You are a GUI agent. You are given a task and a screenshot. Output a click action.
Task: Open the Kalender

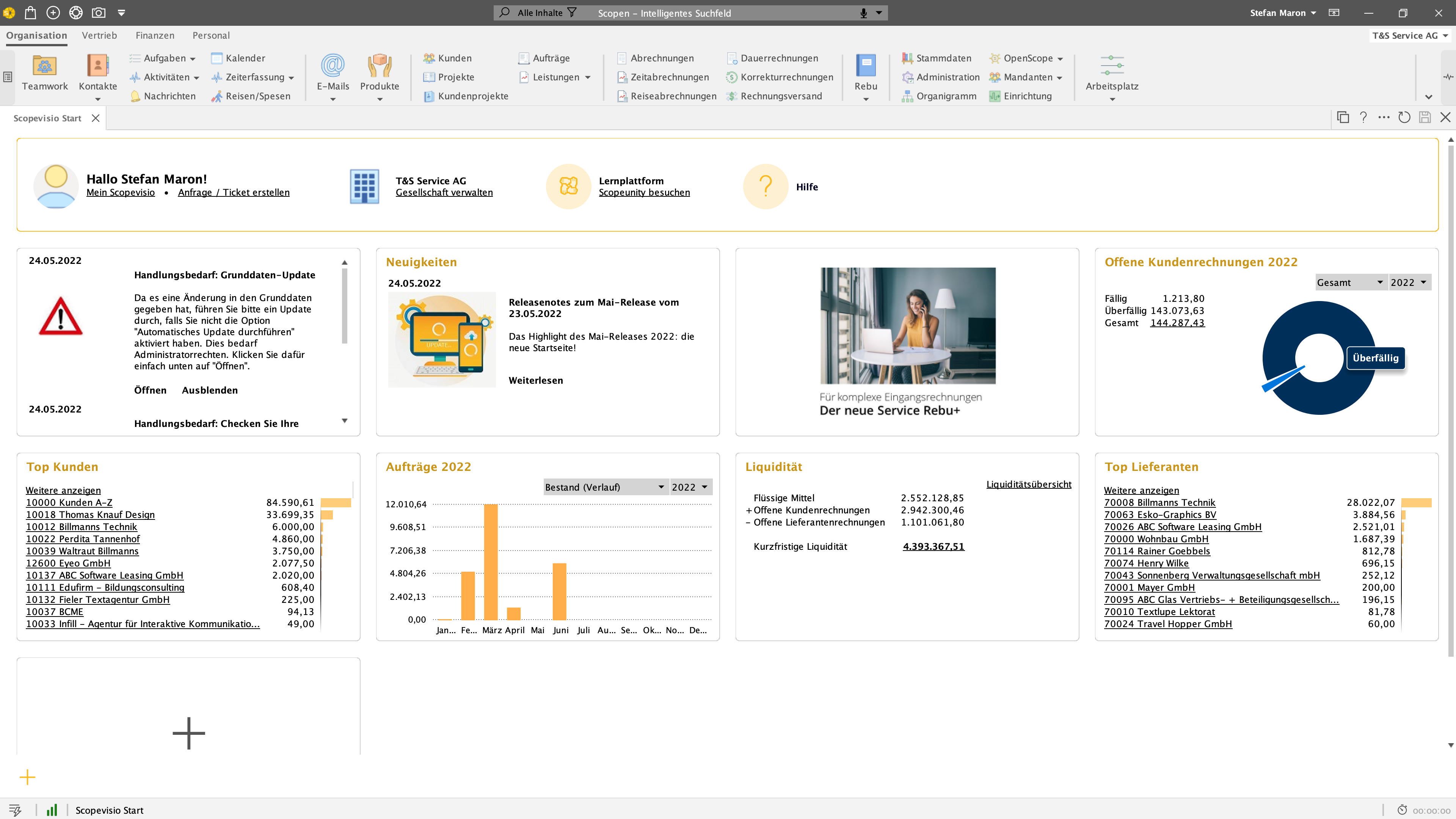(x=239, y=58)
